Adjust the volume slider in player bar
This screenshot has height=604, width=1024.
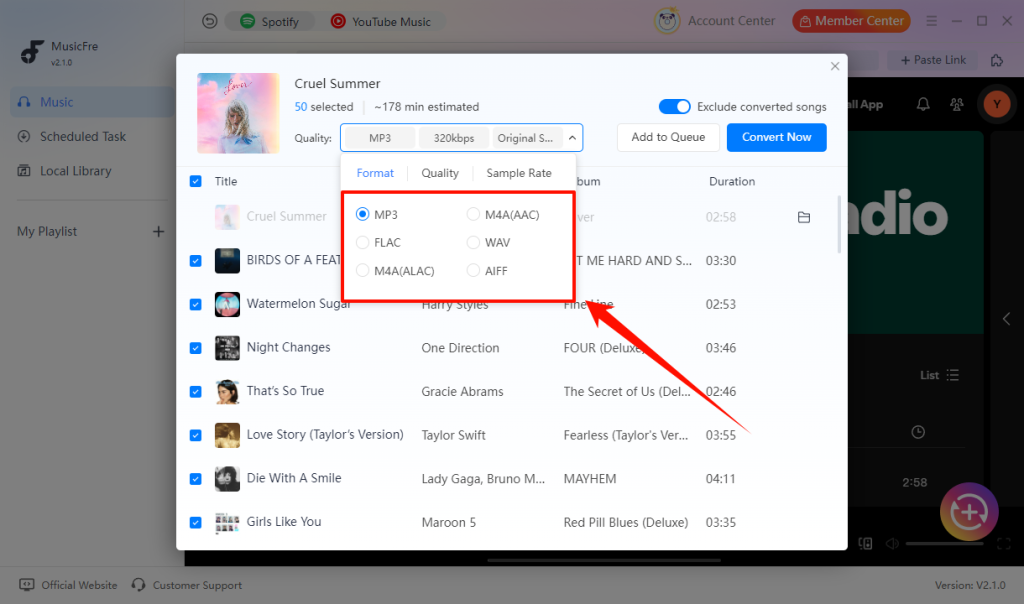944,543
